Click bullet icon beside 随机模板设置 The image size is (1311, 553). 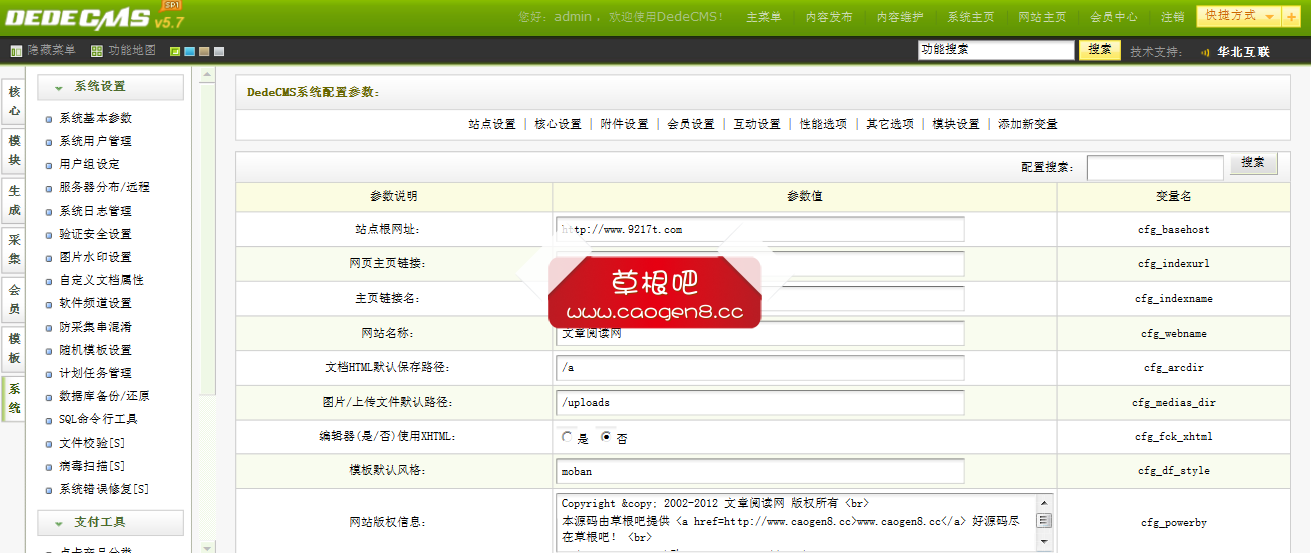[x=49, y=351]
